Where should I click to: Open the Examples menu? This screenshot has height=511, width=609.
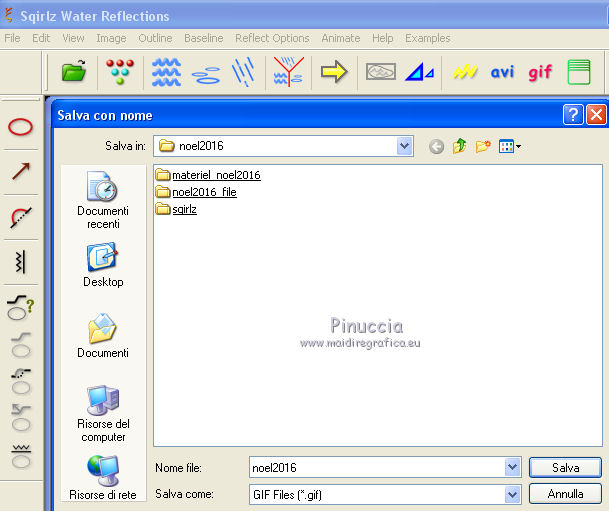tap(428, 38)
